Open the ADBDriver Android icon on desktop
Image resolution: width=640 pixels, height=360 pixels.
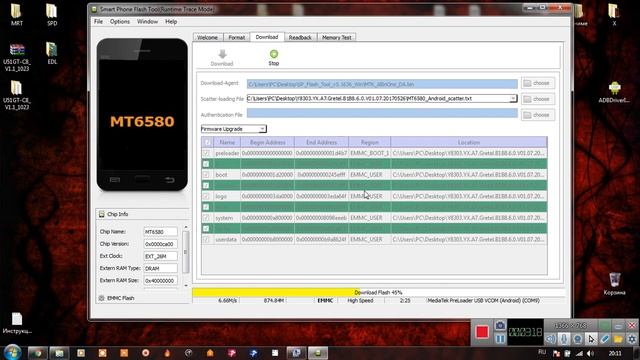tap(614, 92)
